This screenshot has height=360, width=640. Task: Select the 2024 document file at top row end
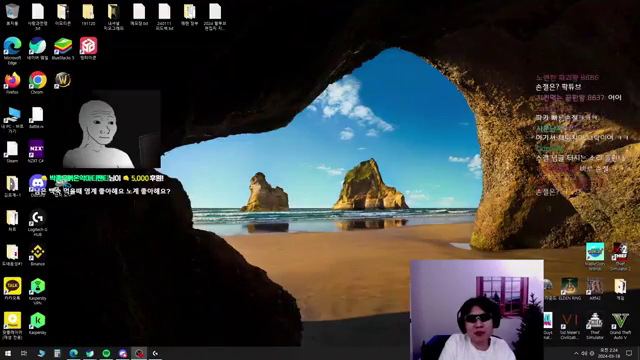tap(215, 17)
